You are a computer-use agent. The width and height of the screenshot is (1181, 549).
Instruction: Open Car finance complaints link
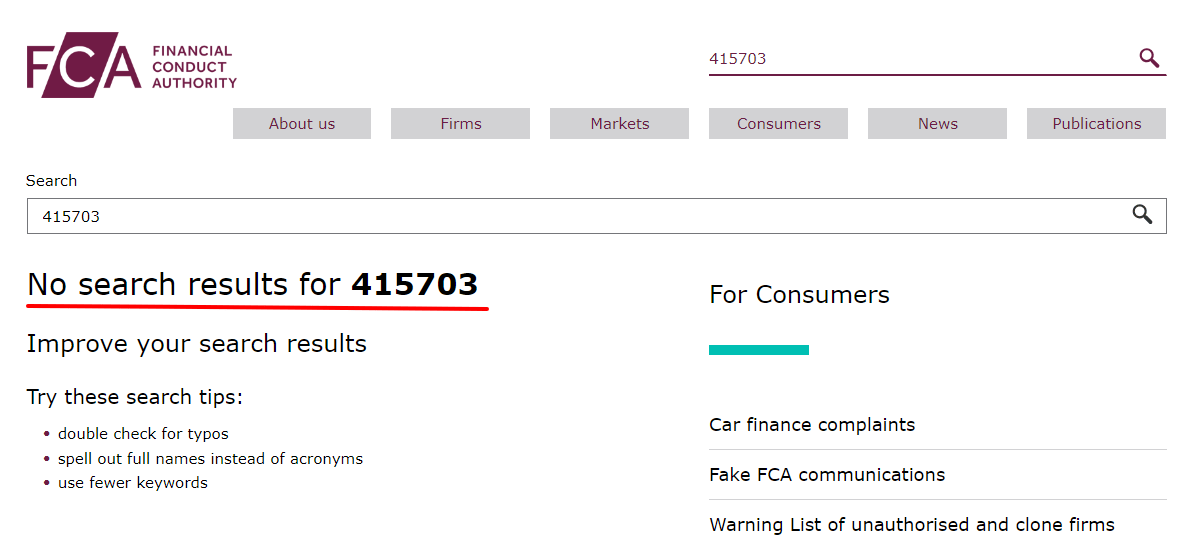click(812, 424)
